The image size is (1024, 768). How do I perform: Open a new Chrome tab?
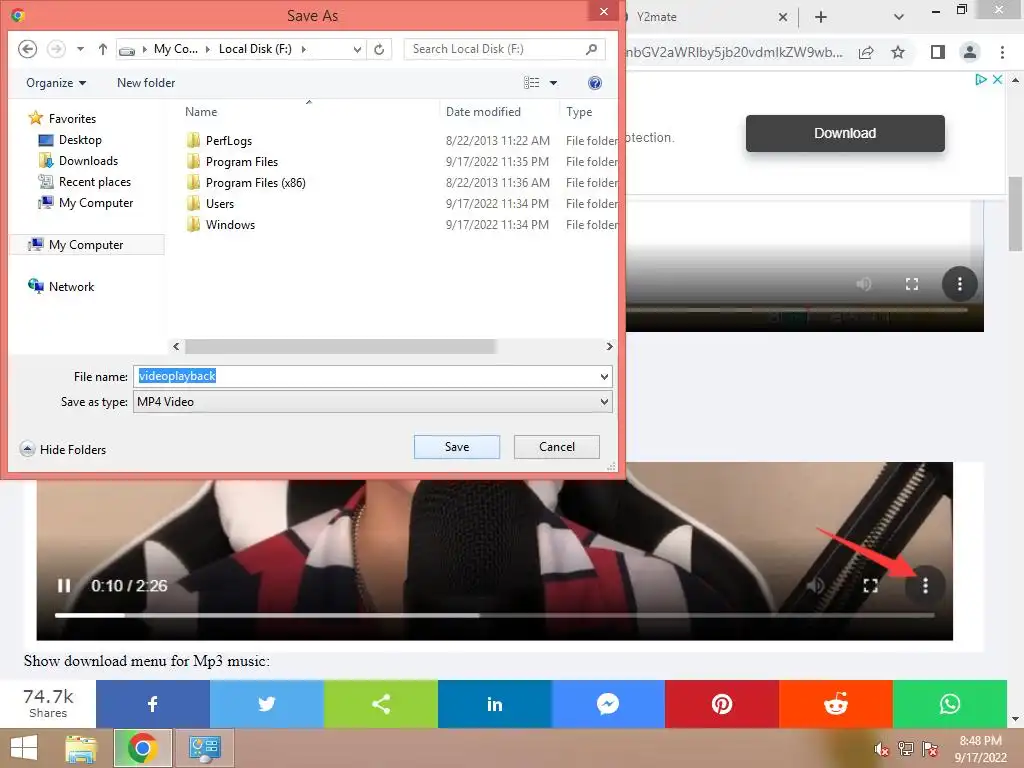pyautogui.click(x=821, y=17)
